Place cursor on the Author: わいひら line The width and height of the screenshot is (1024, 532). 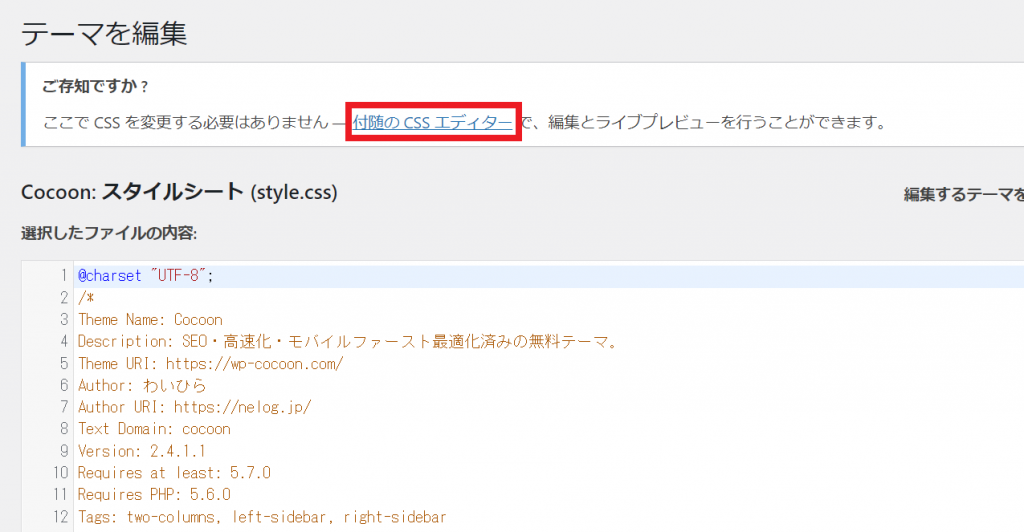(142, 385)
